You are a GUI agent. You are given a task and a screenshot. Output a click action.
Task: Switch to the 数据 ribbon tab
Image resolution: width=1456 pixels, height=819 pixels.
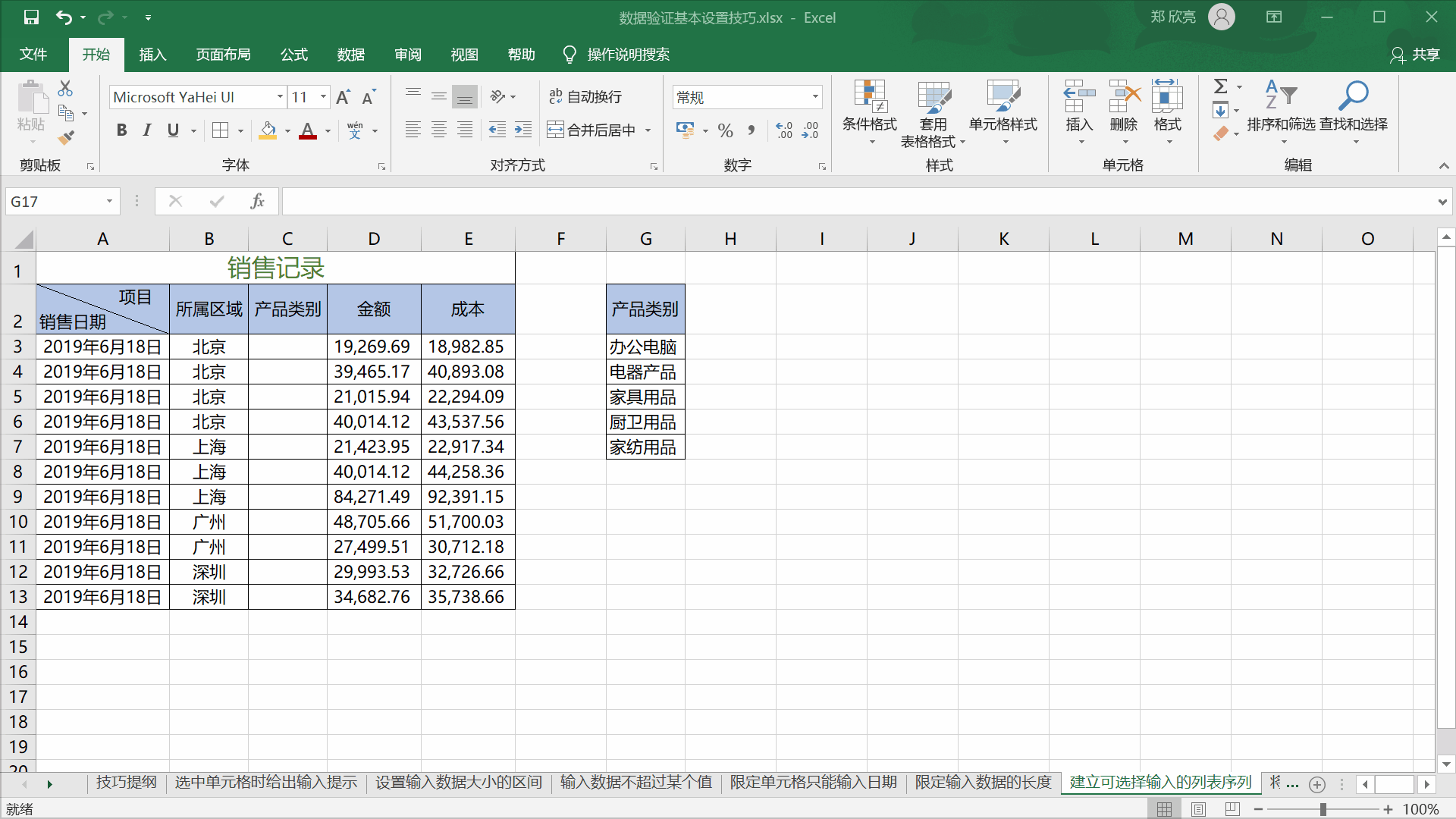(350, 54)
